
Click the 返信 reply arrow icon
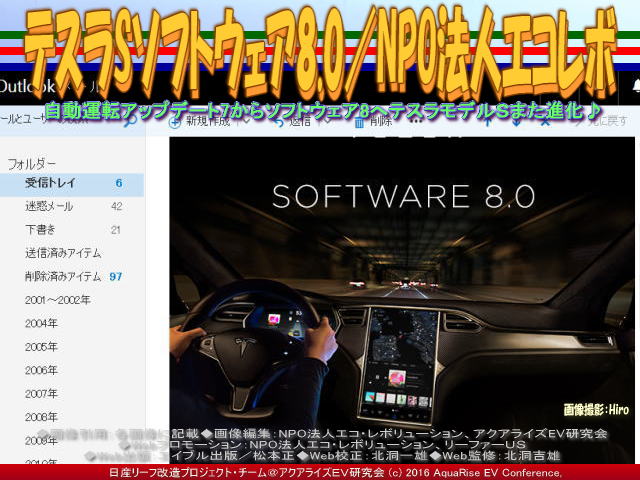pyautogui.click(x=279, y=122)
